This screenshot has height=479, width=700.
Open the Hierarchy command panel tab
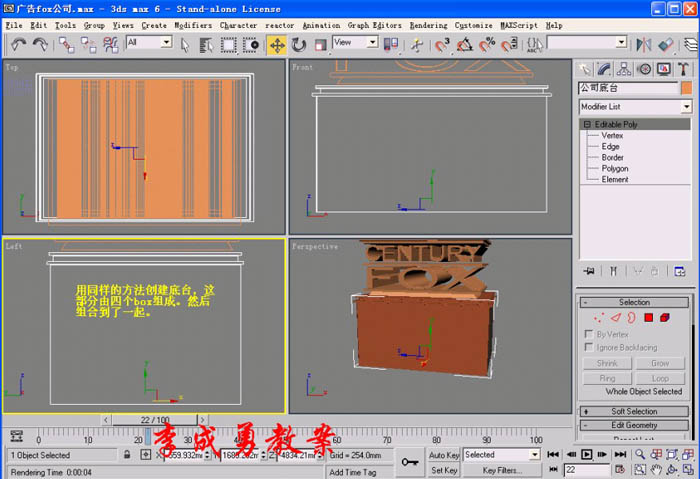[624, 69]
